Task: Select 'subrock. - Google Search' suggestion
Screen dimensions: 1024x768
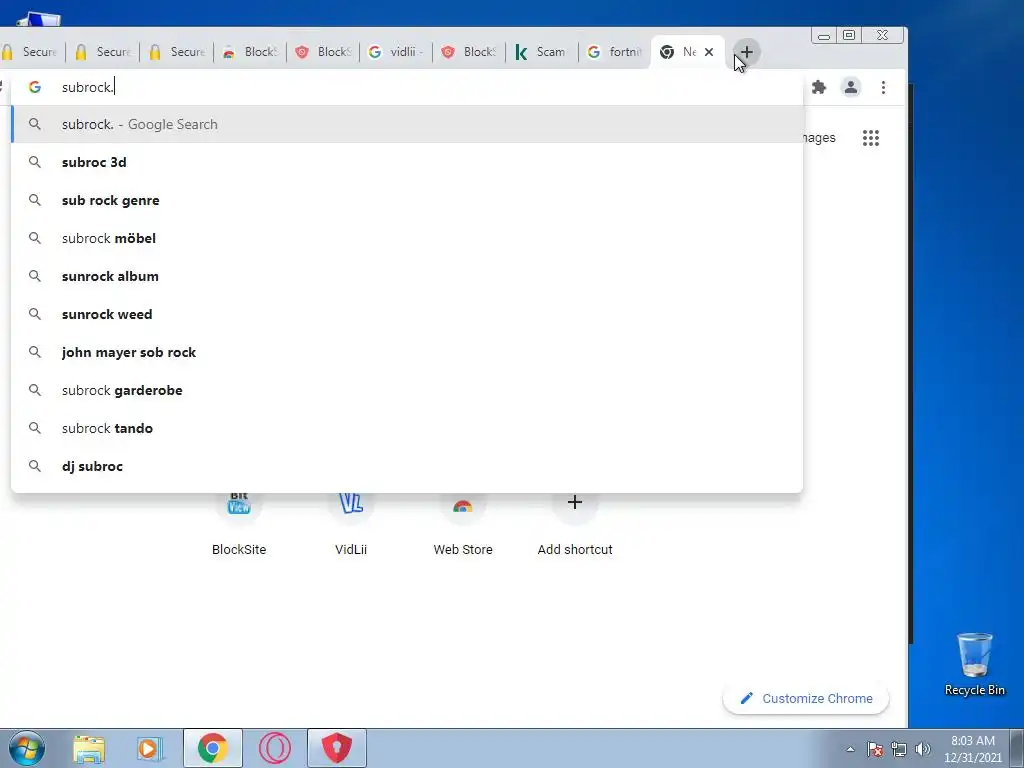Action: tap(407, 124)
